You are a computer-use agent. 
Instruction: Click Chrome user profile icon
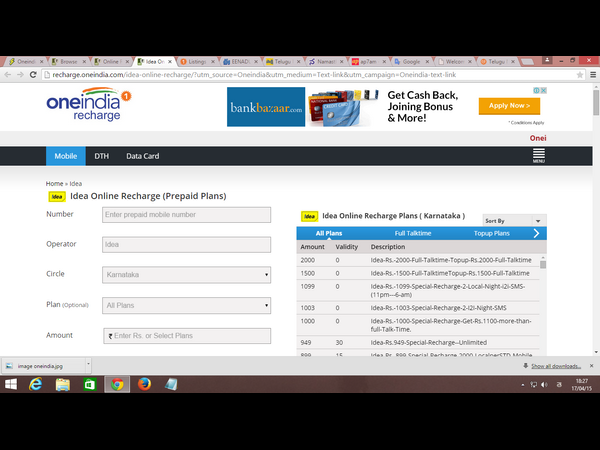pyautogui.click(x=547, y=60)
